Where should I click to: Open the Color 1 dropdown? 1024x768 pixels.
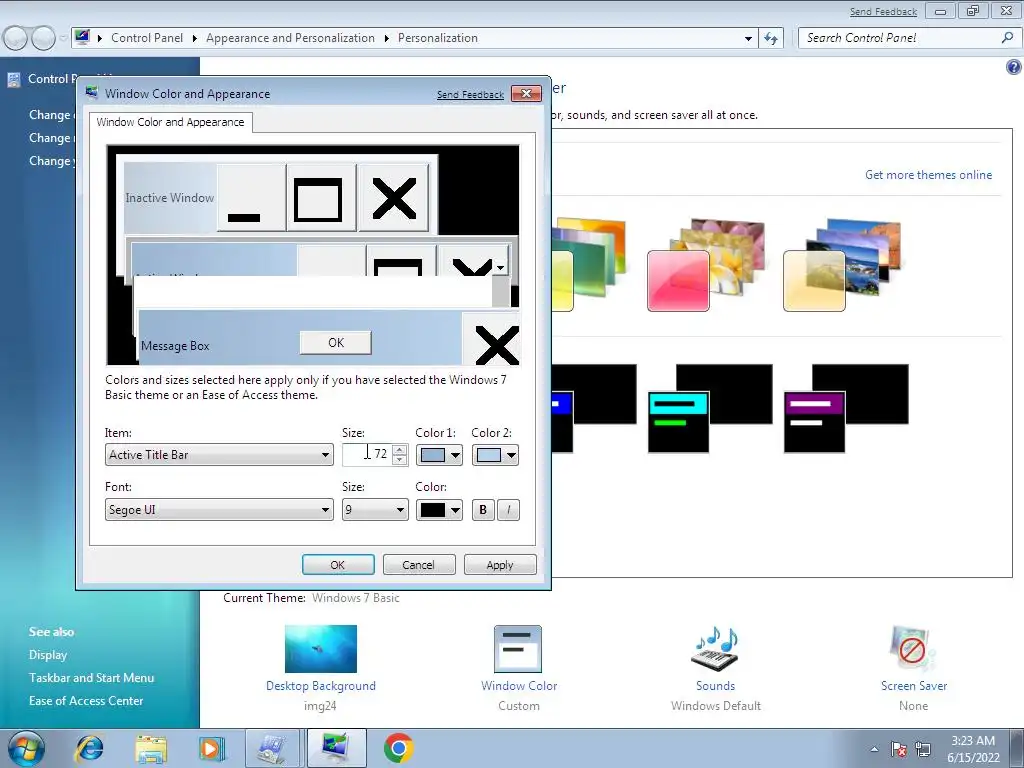click(440, 455)
